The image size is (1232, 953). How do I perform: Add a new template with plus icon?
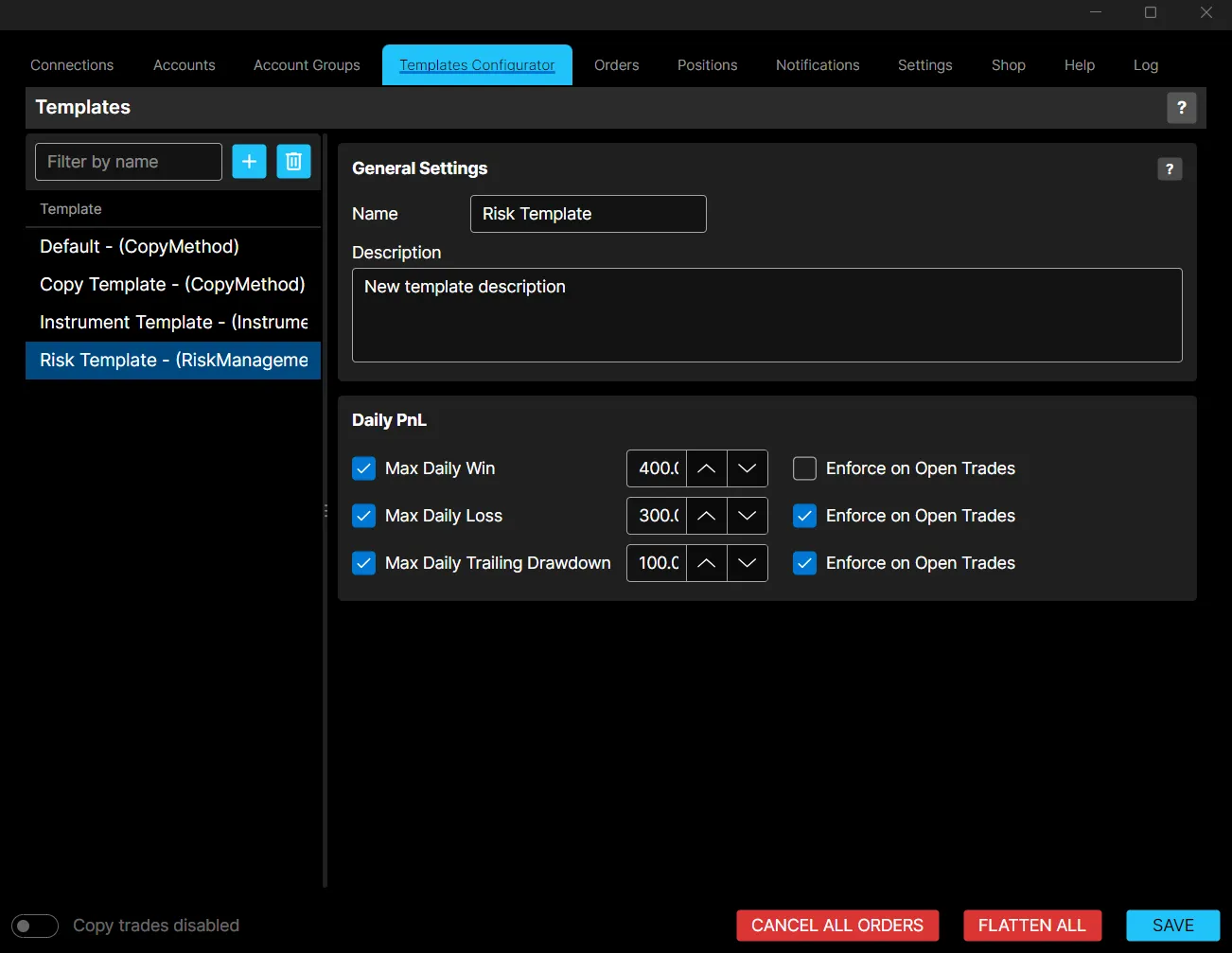coord(249,162)
